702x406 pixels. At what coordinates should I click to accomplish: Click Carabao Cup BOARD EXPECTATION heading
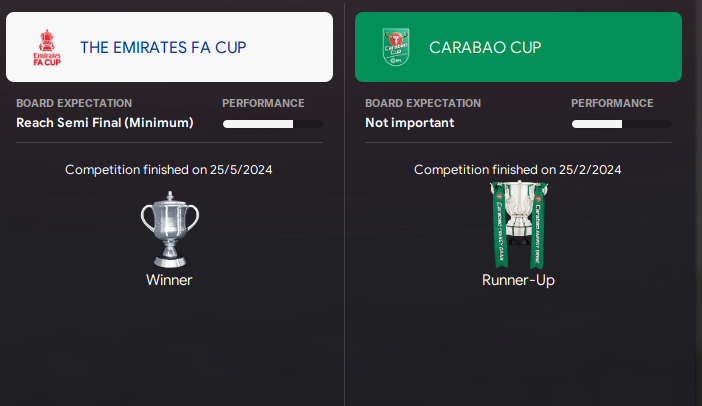pyautogui.click(x=423, y=103)
